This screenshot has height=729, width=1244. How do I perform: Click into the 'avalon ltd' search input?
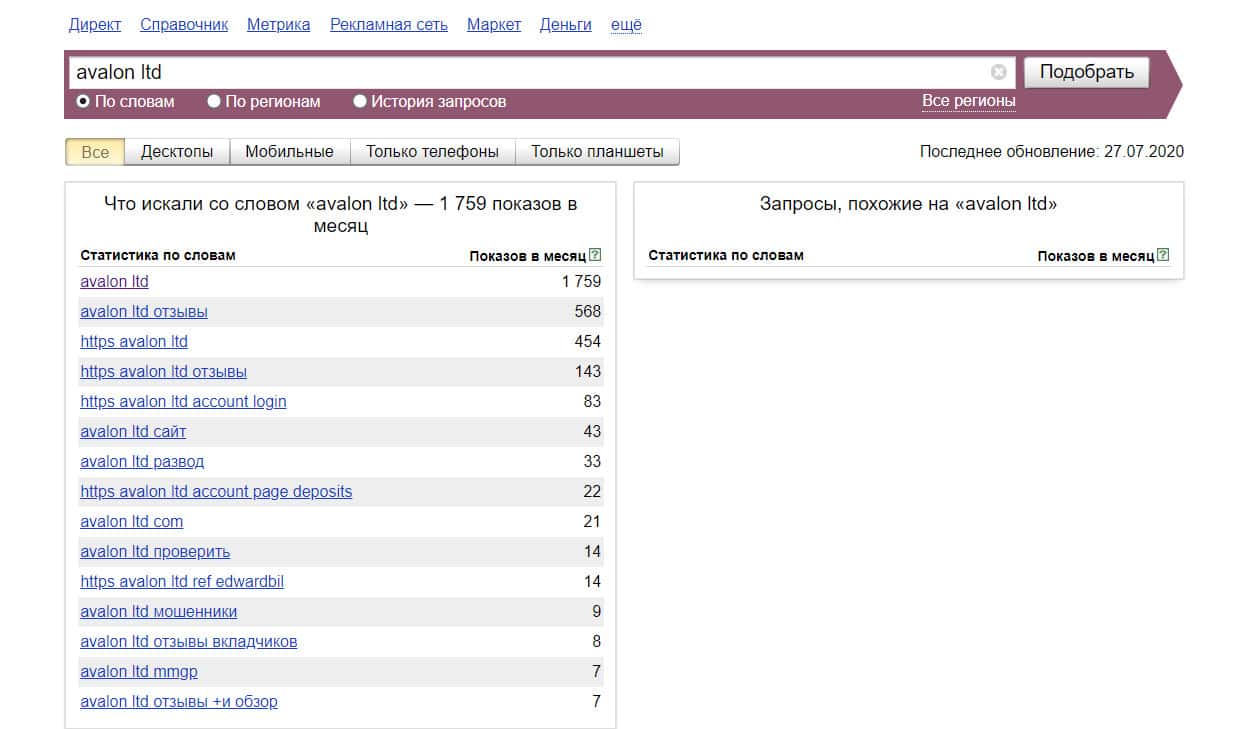point(530,72)
